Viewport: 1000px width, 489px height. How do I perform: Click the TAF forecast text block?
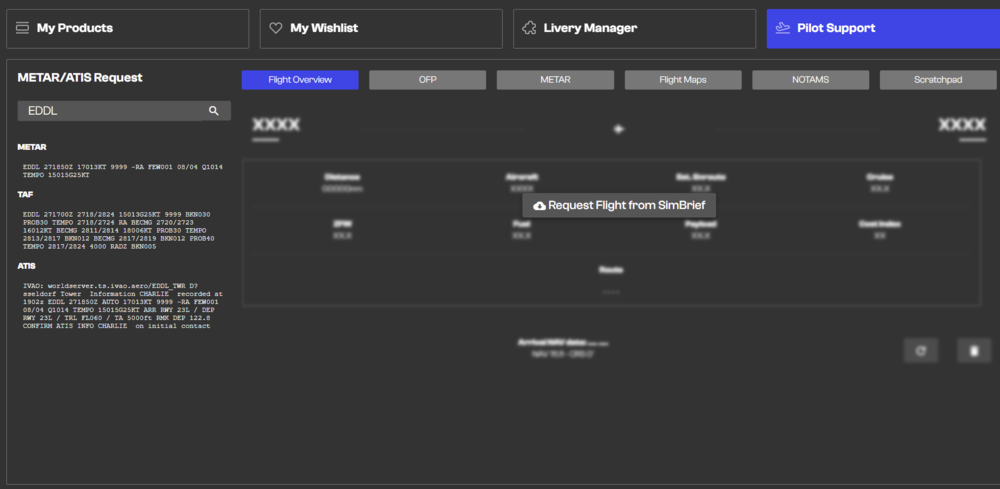click(x=119, y=230)
